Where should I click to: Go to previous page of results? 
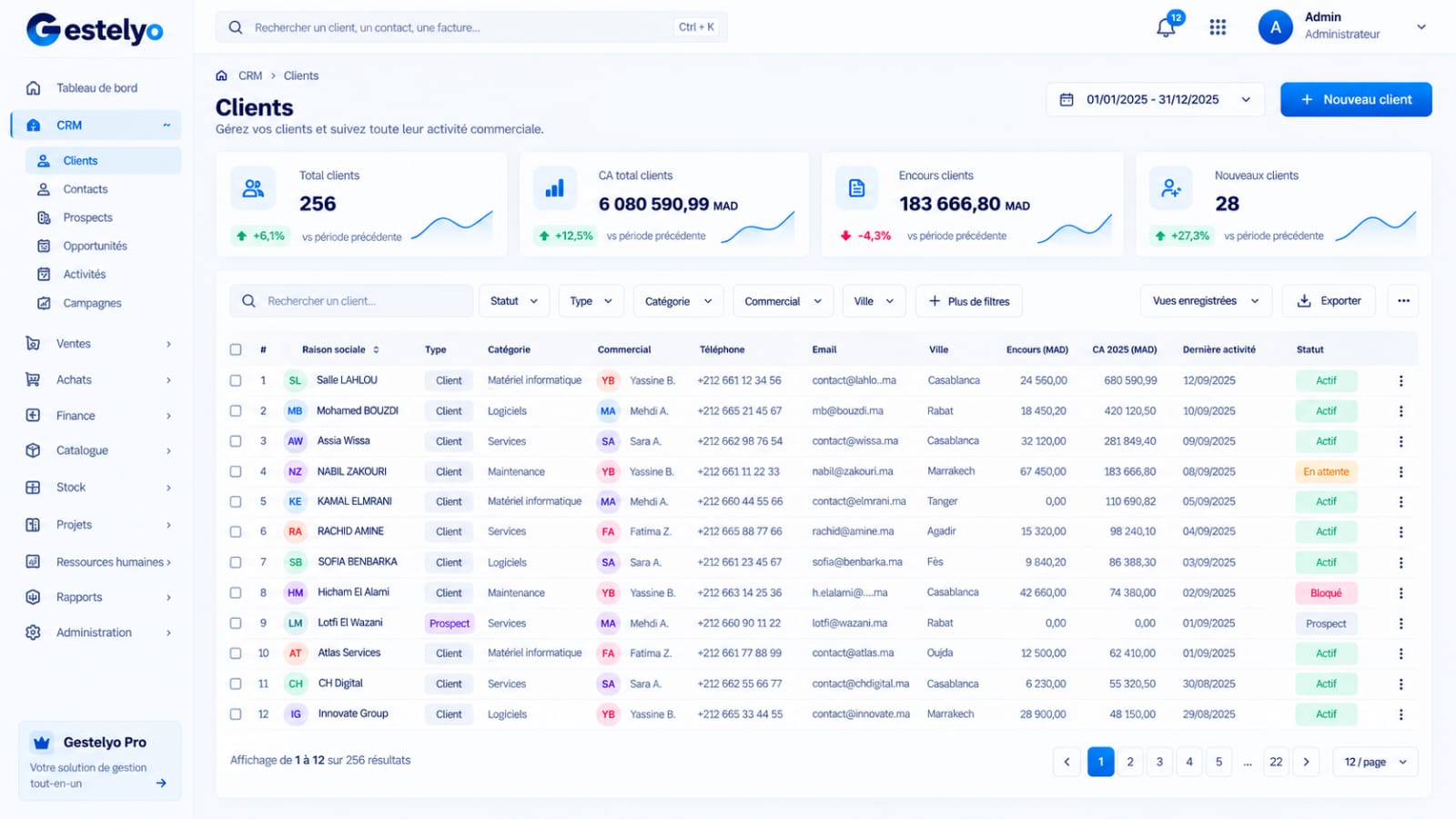coord(1067,762)
